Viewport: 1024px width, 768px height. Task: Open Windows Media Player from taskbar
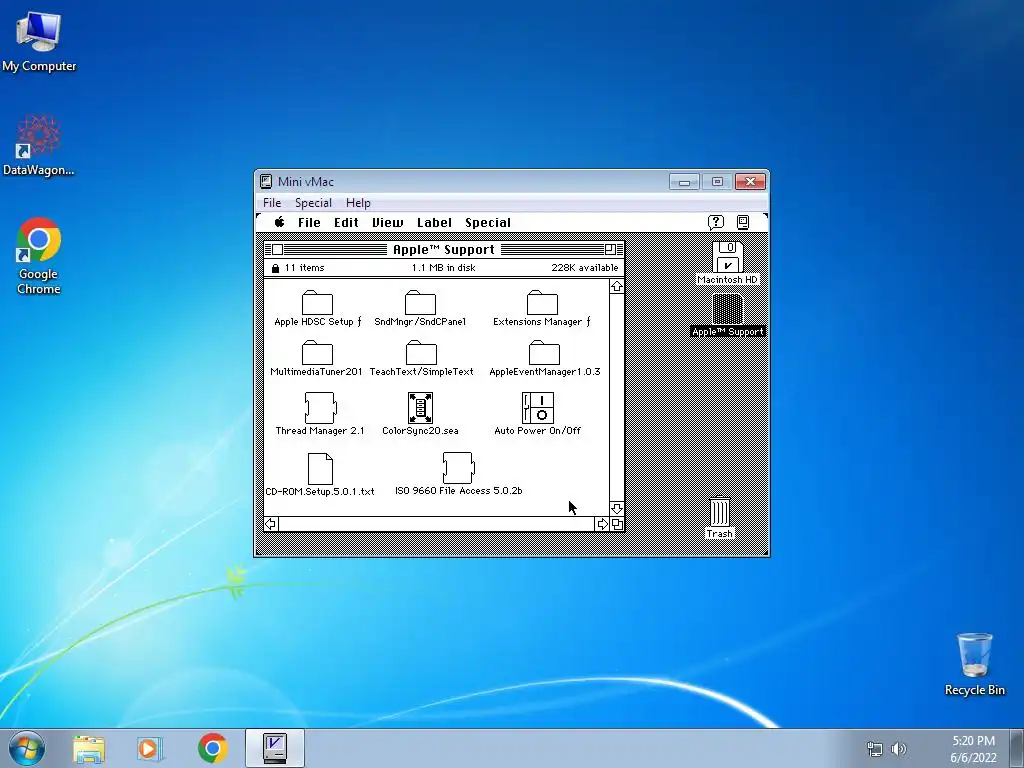tap(150, 749)
